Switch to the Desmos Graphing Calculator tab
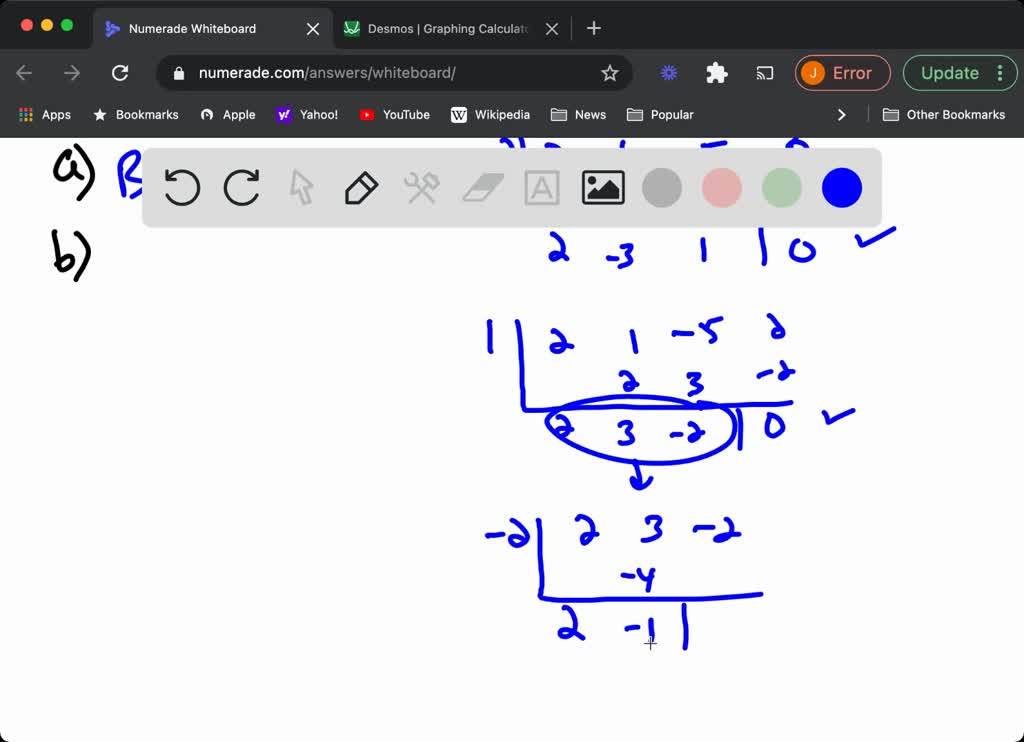Screen dimensions: 1024x742 coord(440,28)
